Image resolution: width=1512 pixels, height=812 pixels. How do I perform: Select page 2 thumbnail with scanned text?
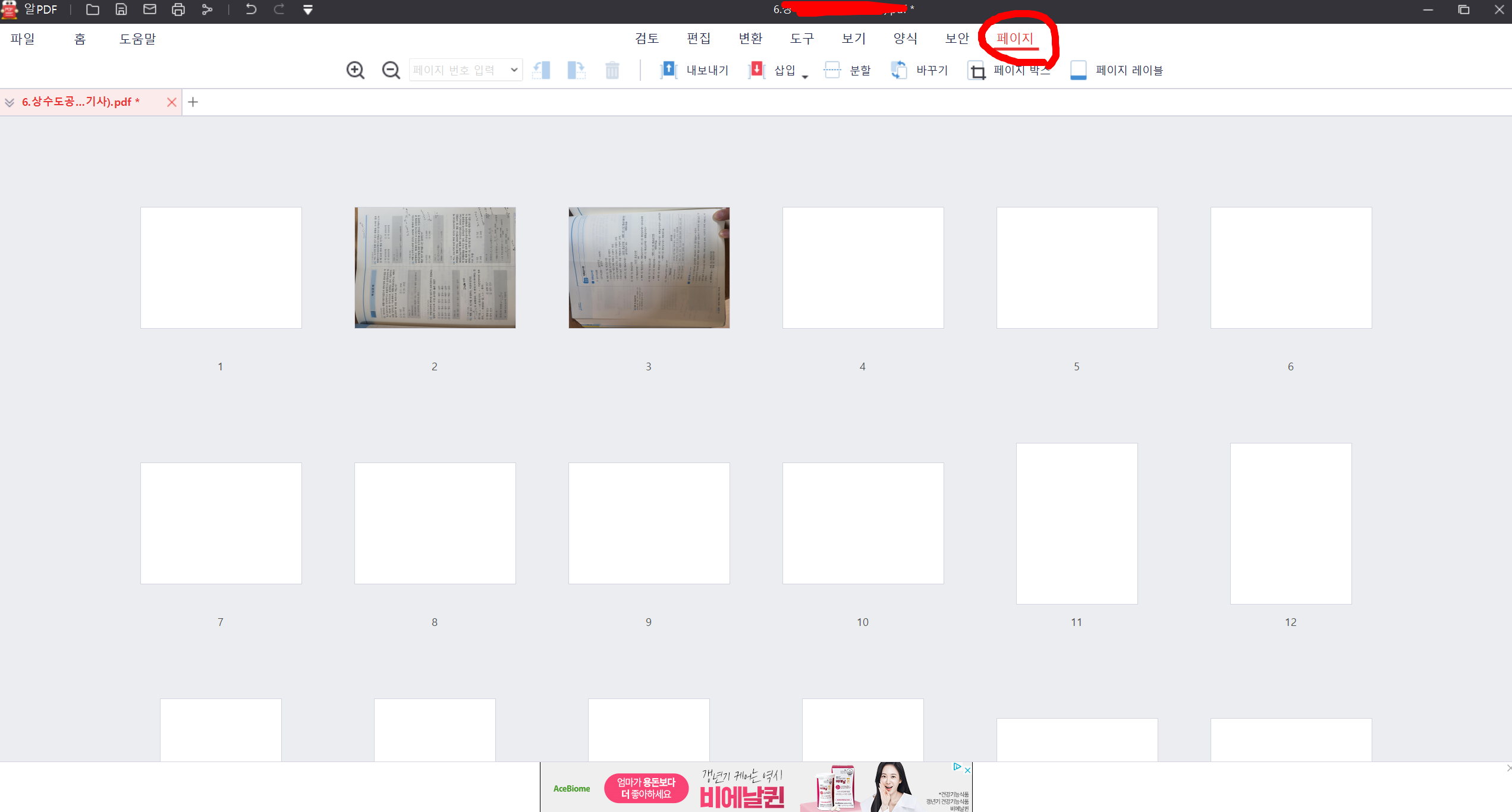[435, 267]
